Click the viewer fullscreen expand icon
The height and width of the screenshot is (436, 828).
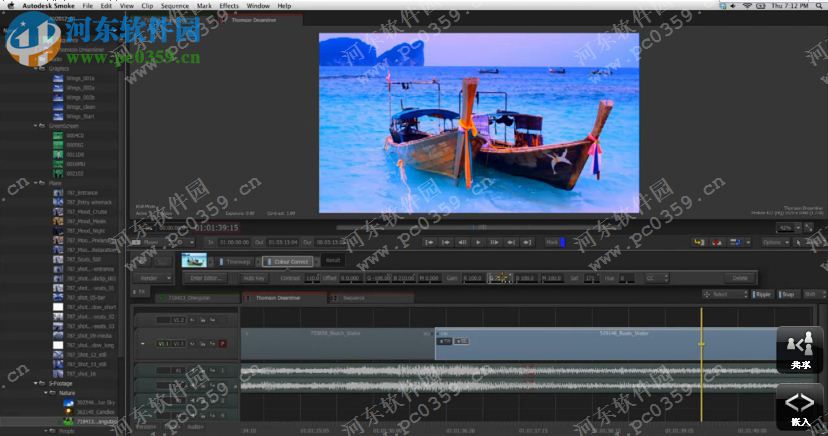click(808, 228)
